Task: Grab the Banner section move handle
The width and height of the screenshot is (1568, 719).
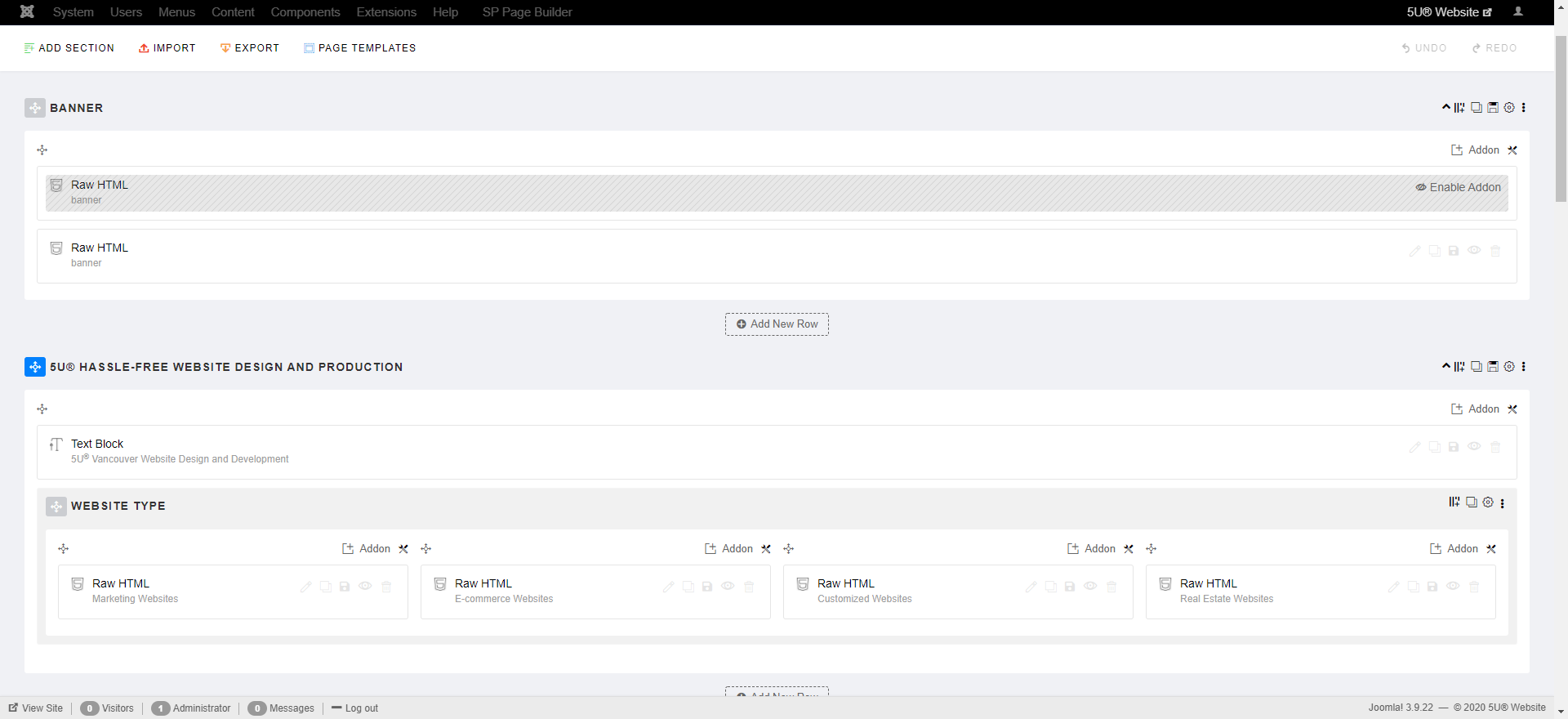Action: (35, 108)
